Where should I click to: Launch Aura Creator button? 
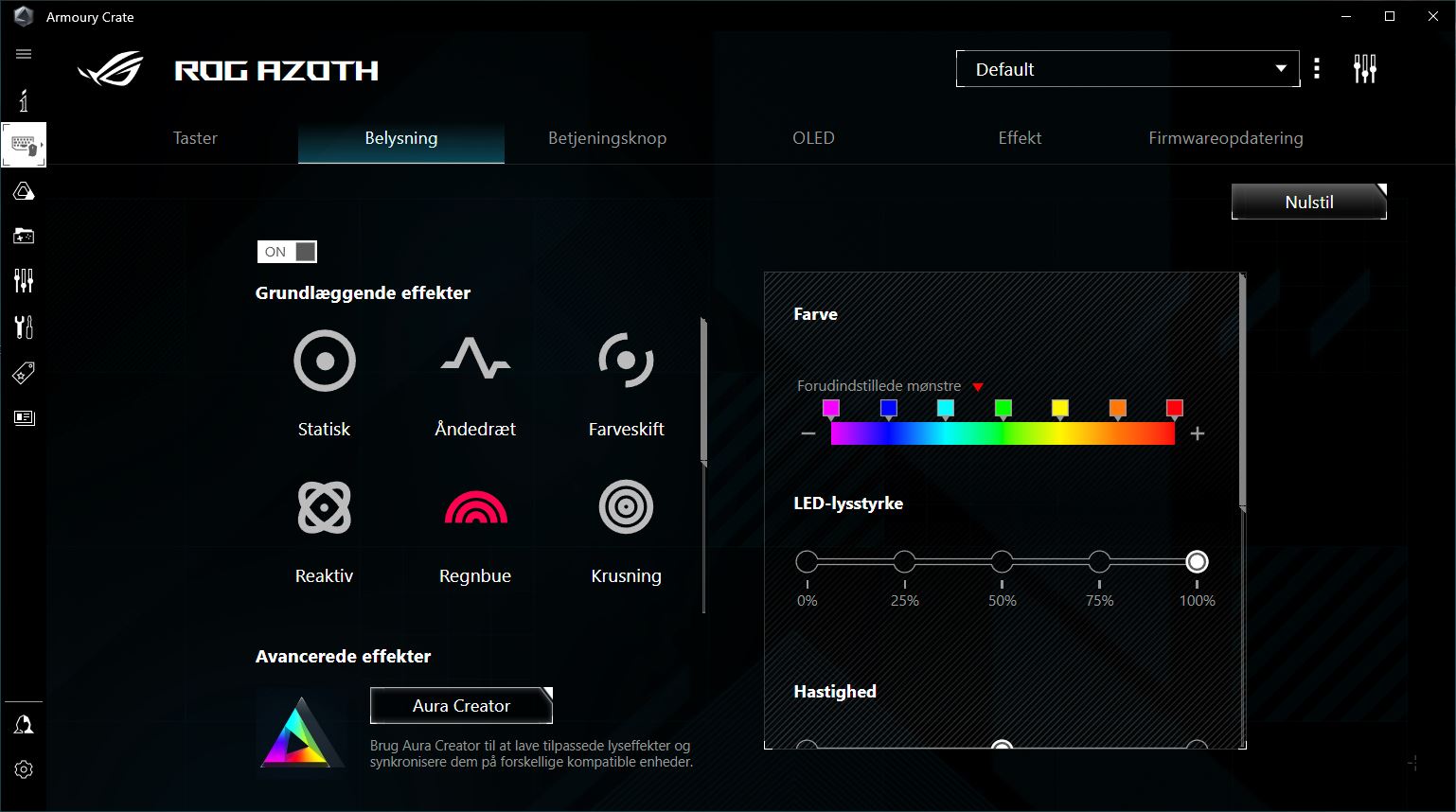point(461,706)
